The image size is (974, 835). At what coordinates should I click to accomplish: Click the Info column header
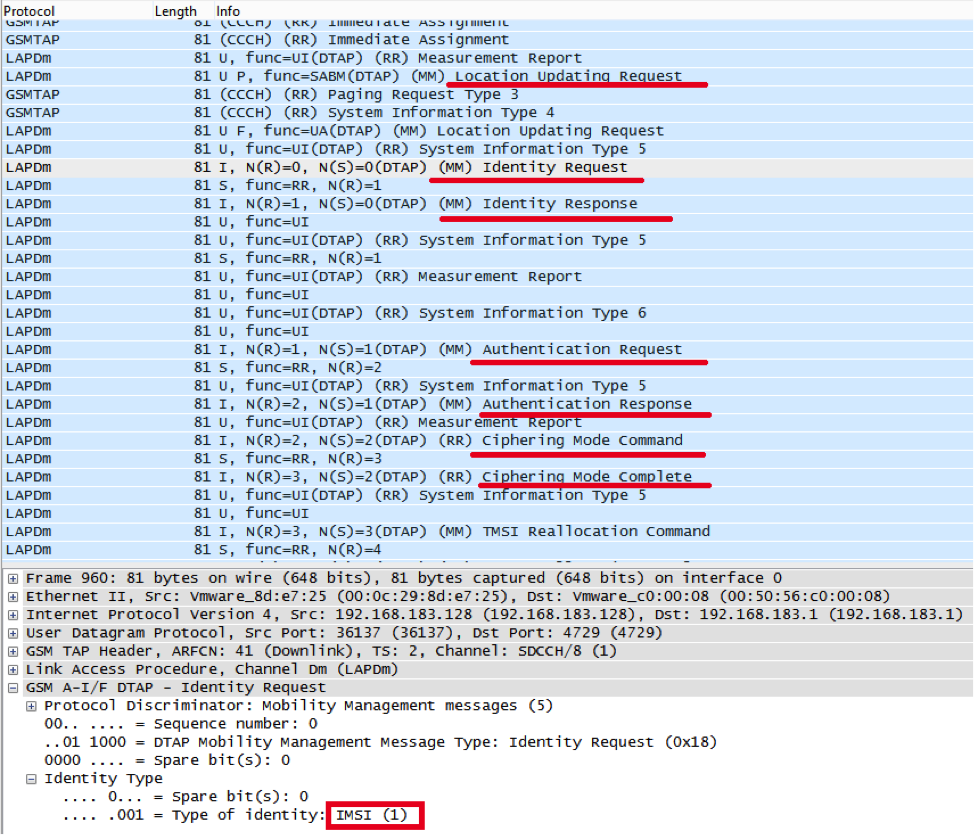click(x=228, y=10)
